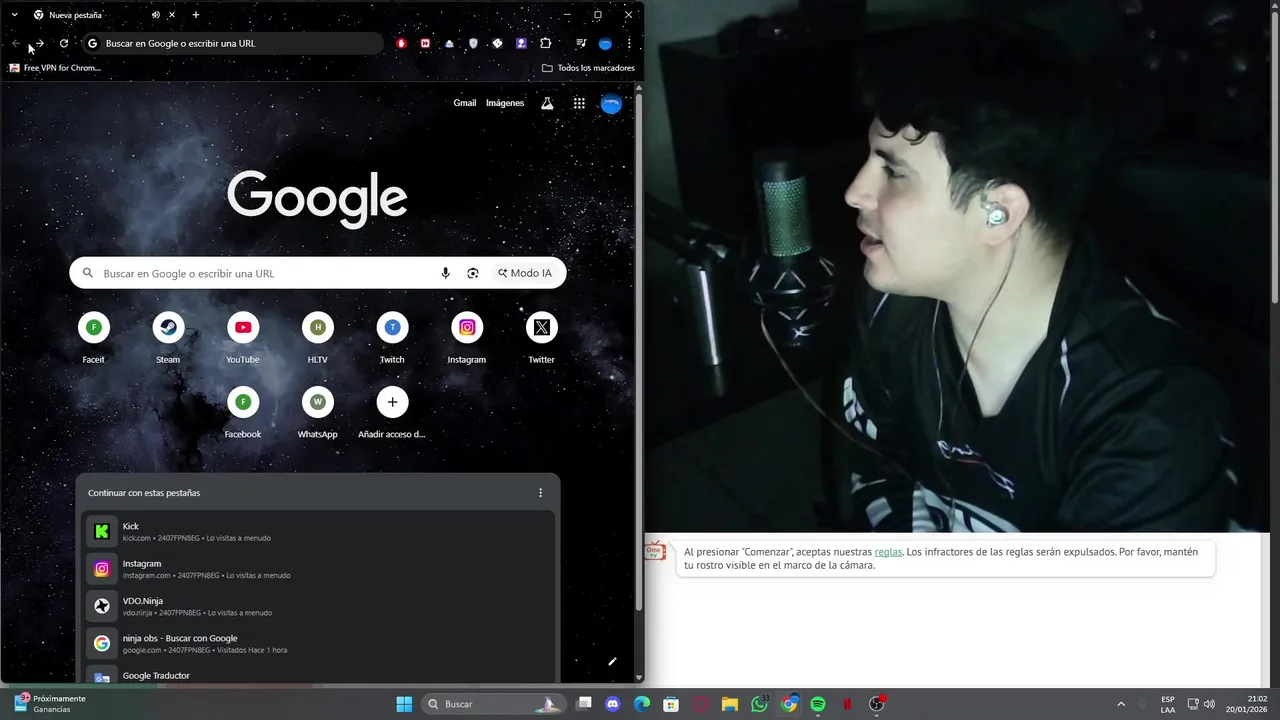Open the Windows Start menu
Viewport: 1280px width, 720px height.
404,704
